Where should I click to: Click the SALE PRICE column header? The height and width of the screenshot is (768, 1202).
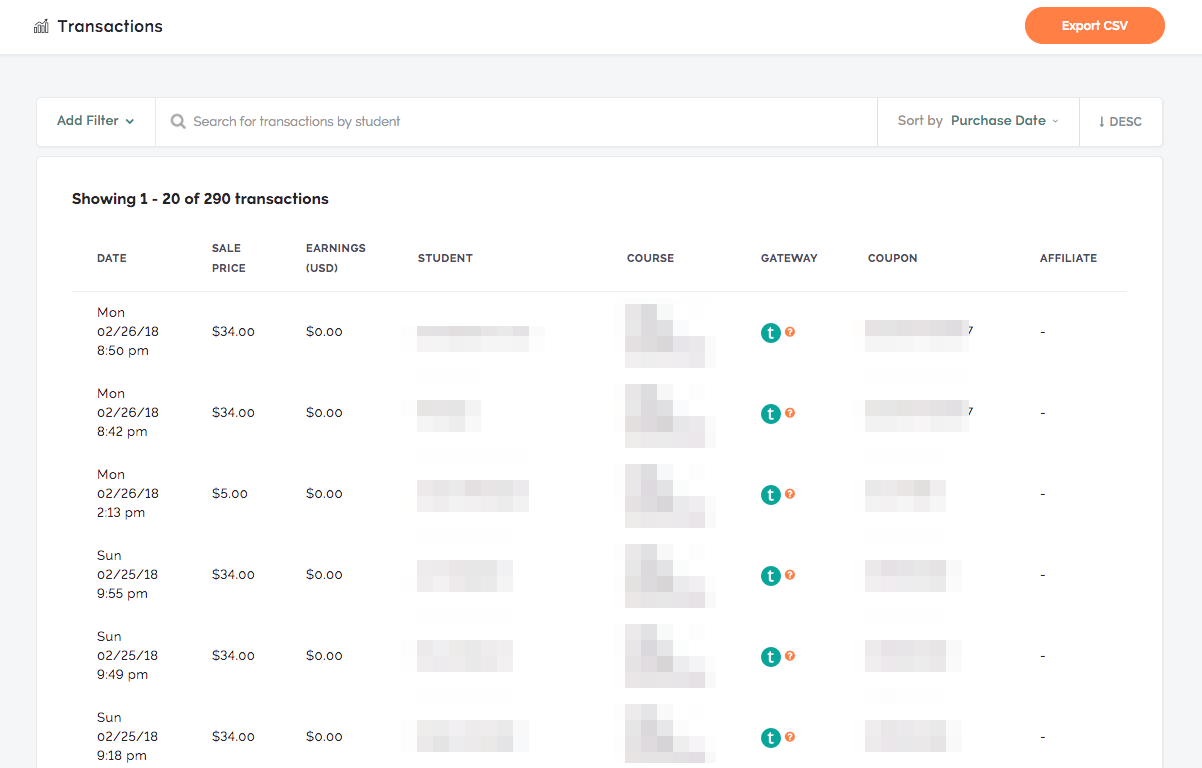[228, 258]
